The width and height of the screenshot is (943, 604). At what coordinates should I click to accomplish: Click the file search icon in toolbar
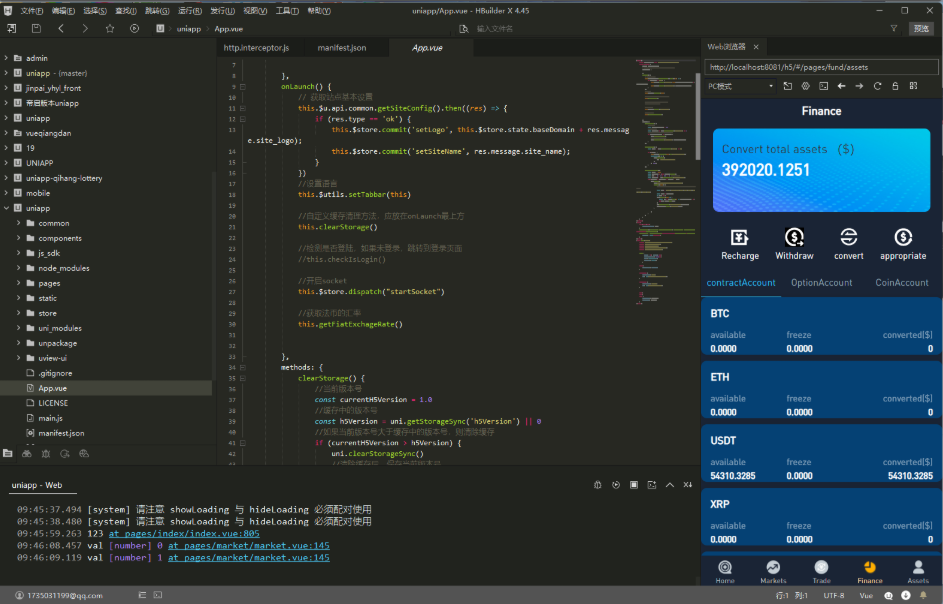click(x=463, y=28)
